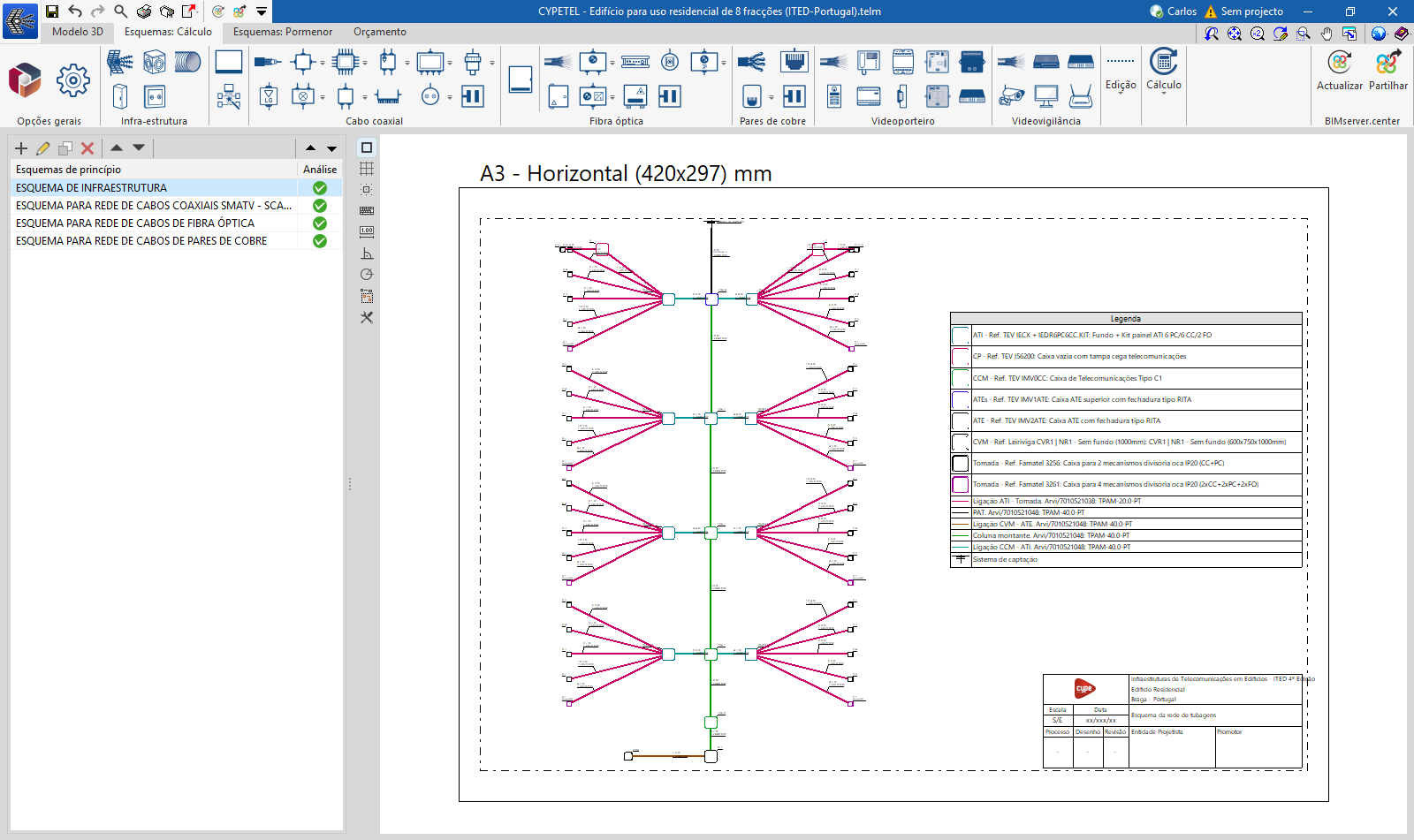Viewport: 1414px width, 840px height.
Task: Click the Actualizar button
Action: (1339, 71)
